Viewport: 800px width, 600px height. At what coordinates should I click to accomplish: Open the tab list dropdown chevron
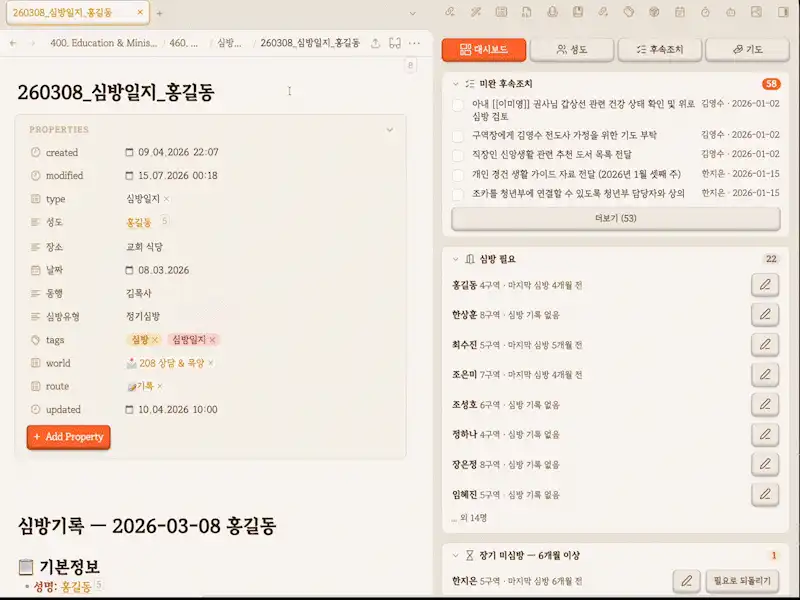(x=412, y=13)
